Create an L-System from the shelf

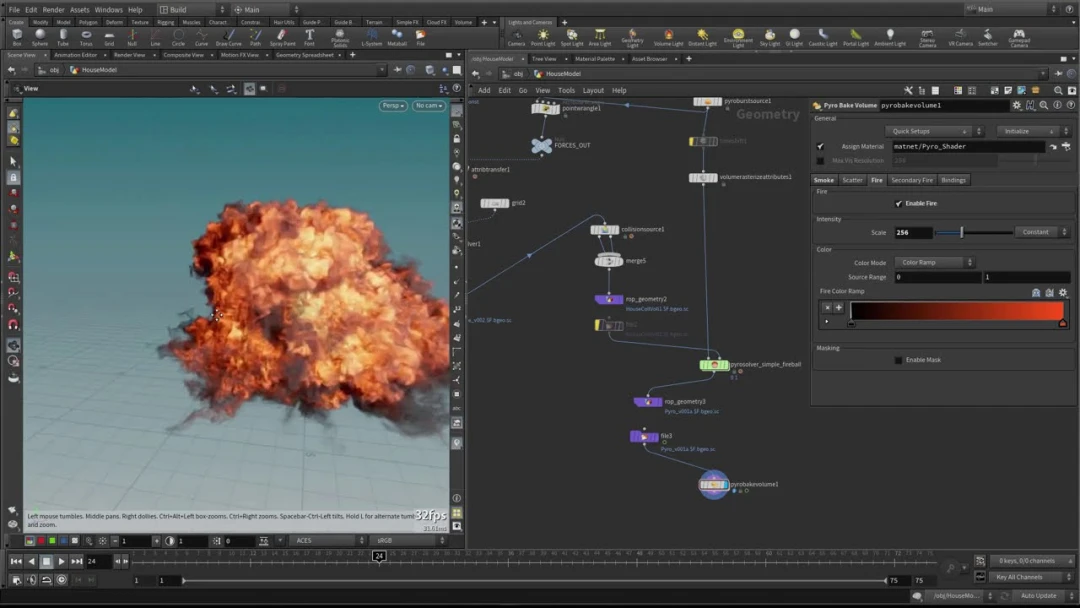click(x=371, y=36)
